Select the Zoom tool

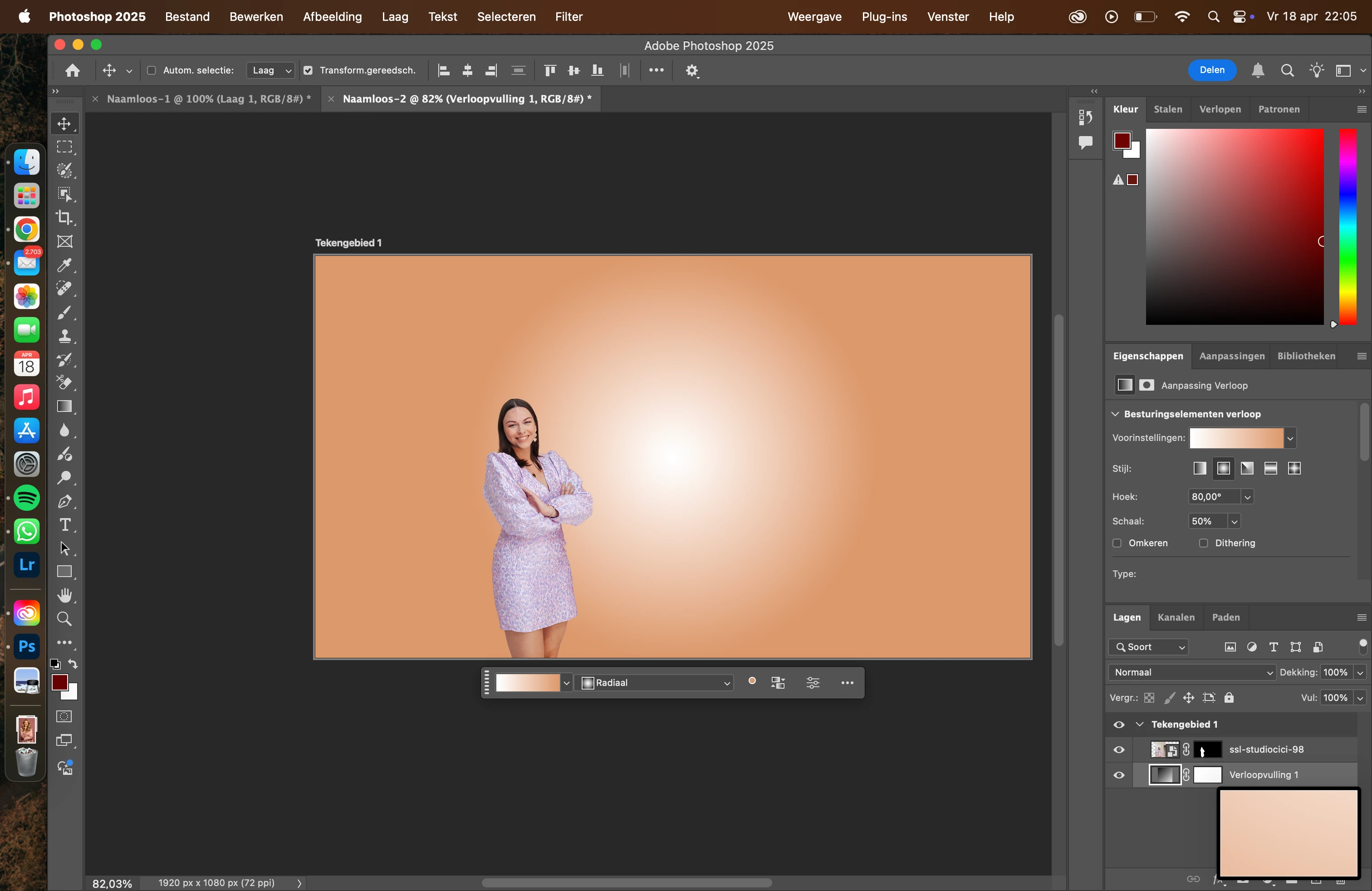(64, 619)
